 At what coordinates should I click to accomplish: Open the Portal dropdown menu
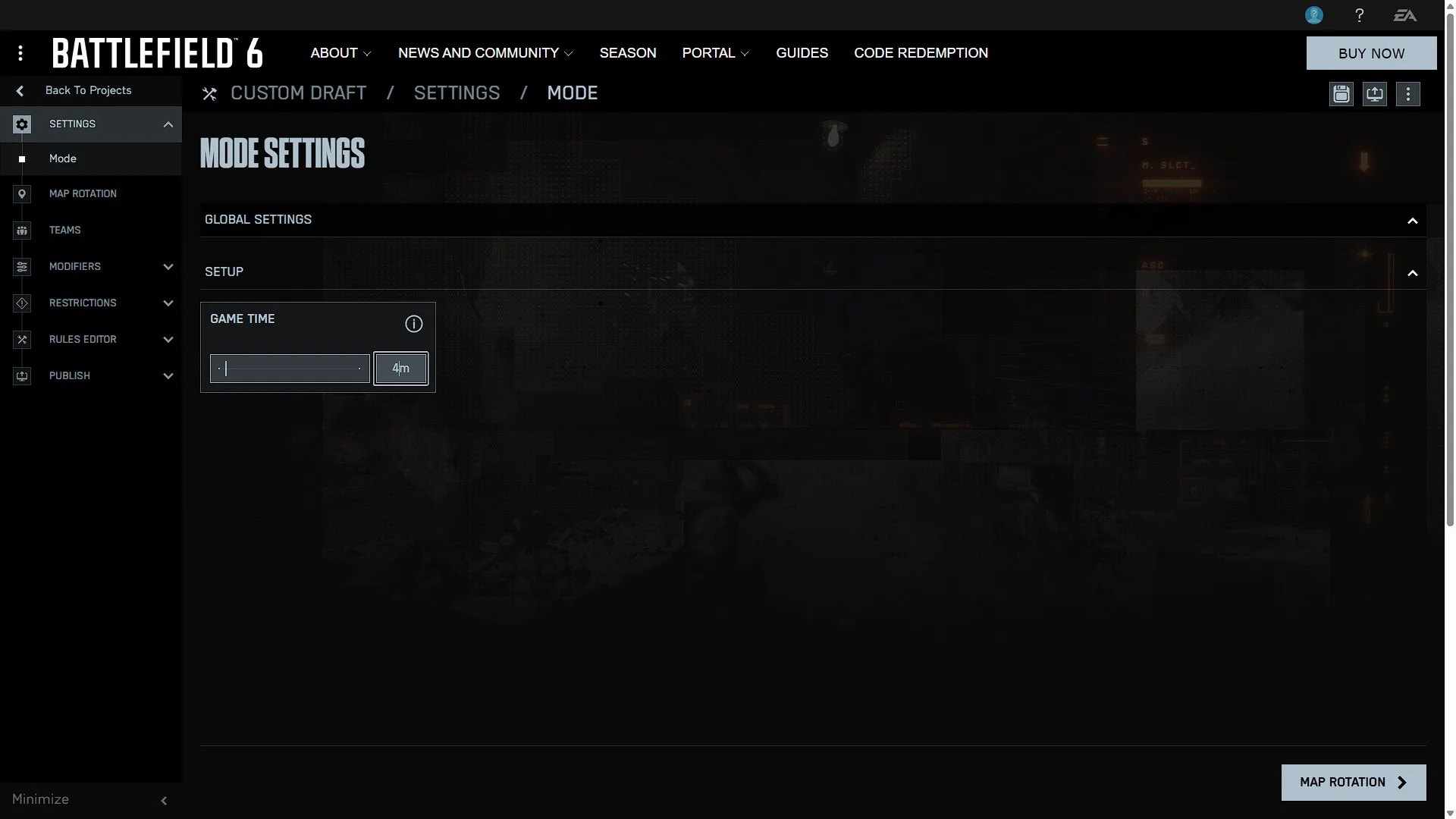[715, 53]
